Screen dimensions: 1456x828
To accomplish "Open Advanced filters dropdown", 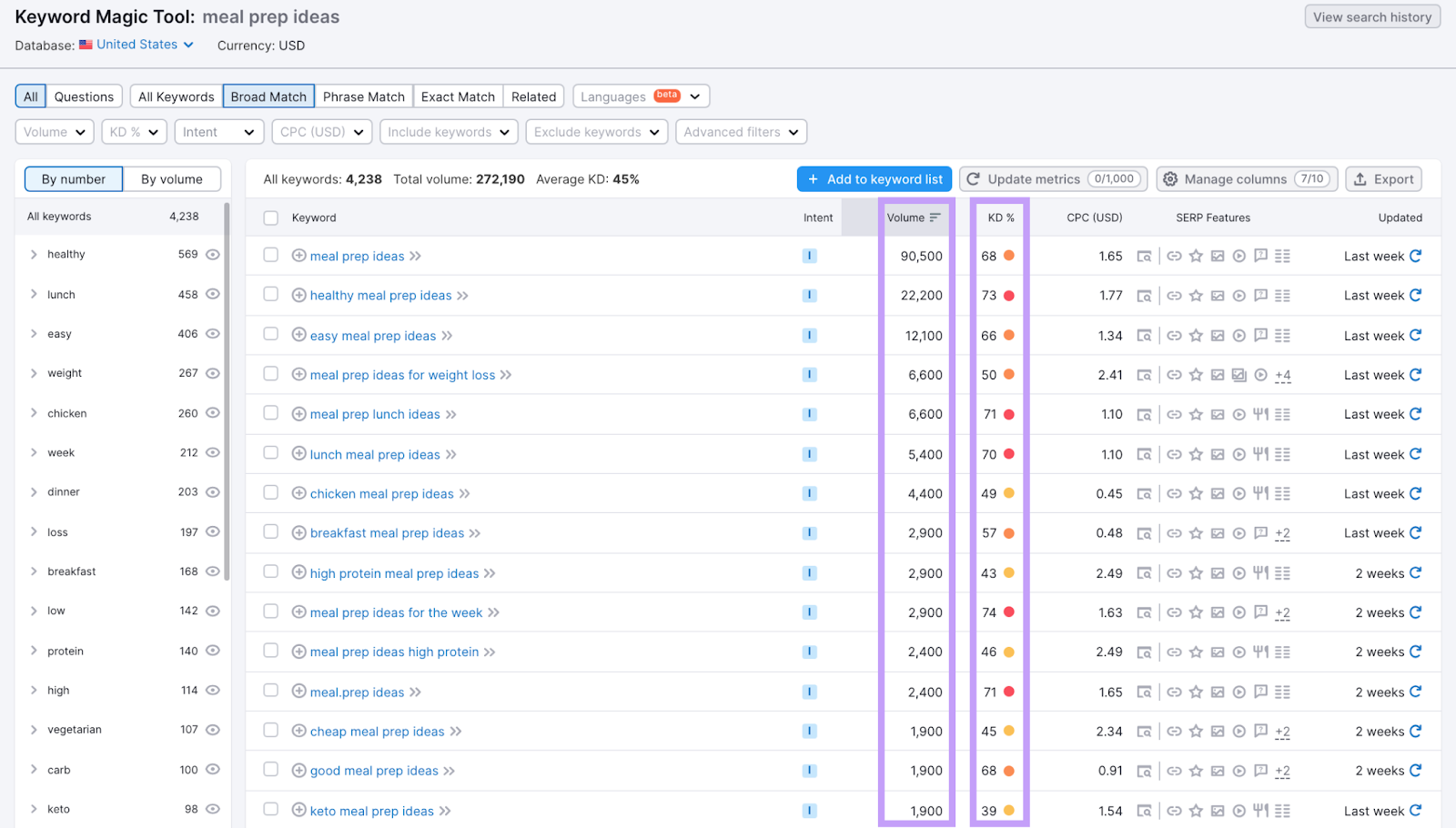I will (741, 132).
